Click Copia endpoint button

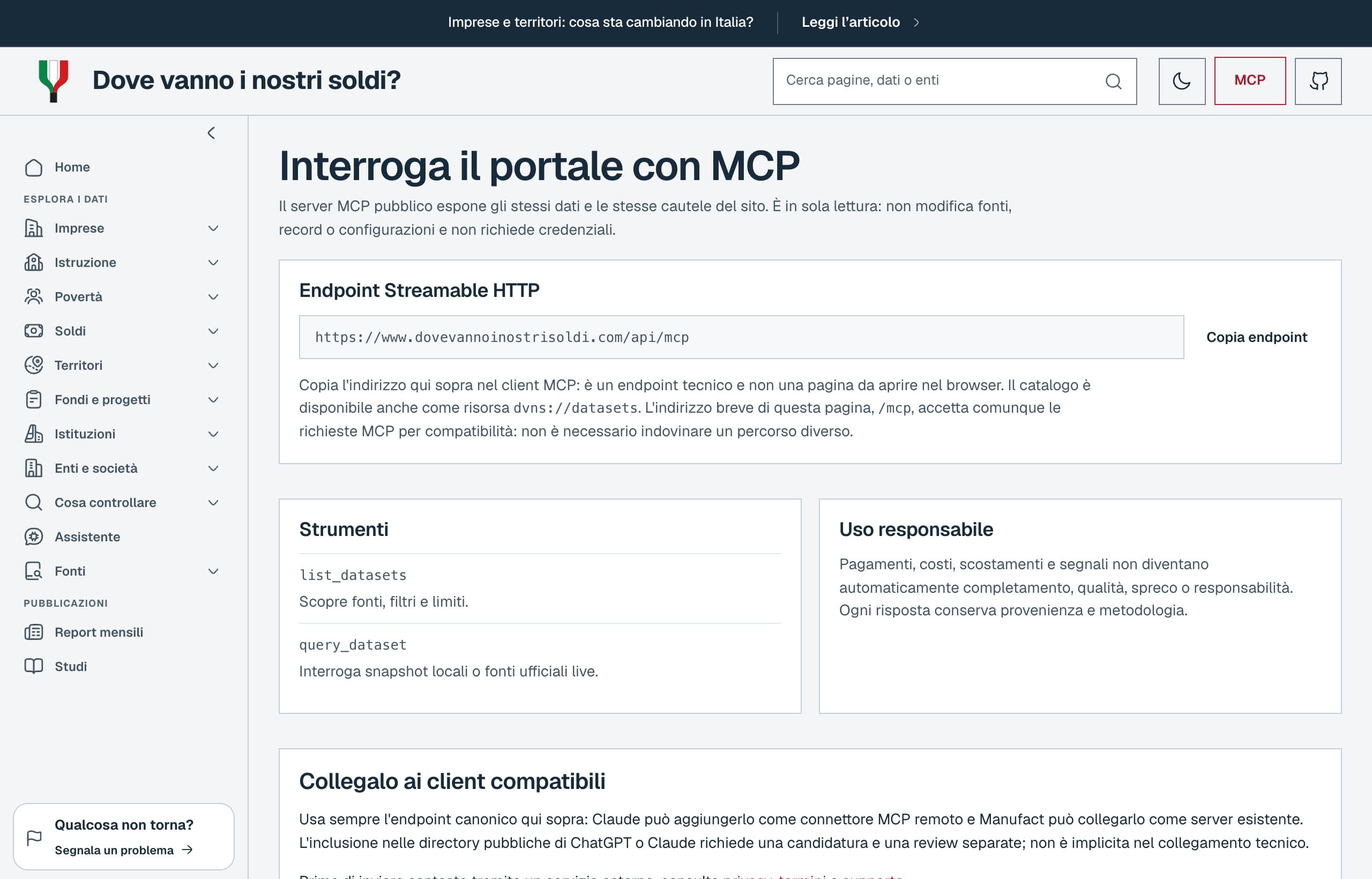(x=1256, y=337)
